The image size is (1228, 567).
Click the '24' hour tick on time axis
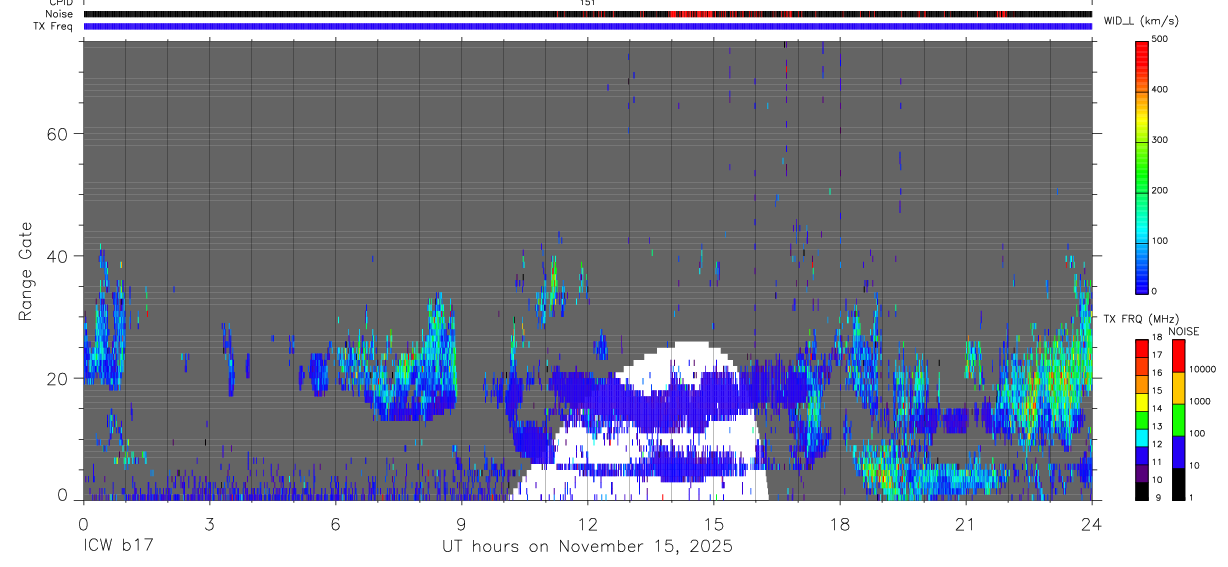point(1092,525)
